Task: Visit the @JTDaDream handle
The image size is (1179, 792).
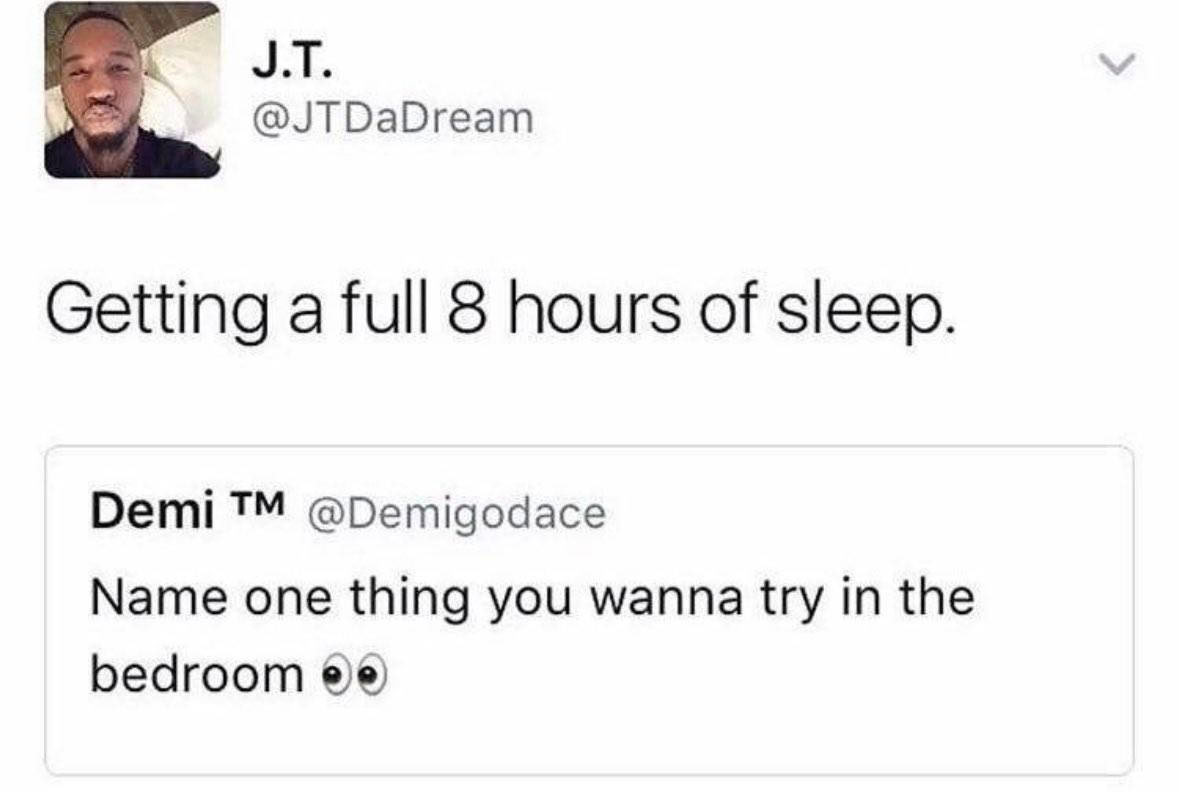Action: click(392, 119)
